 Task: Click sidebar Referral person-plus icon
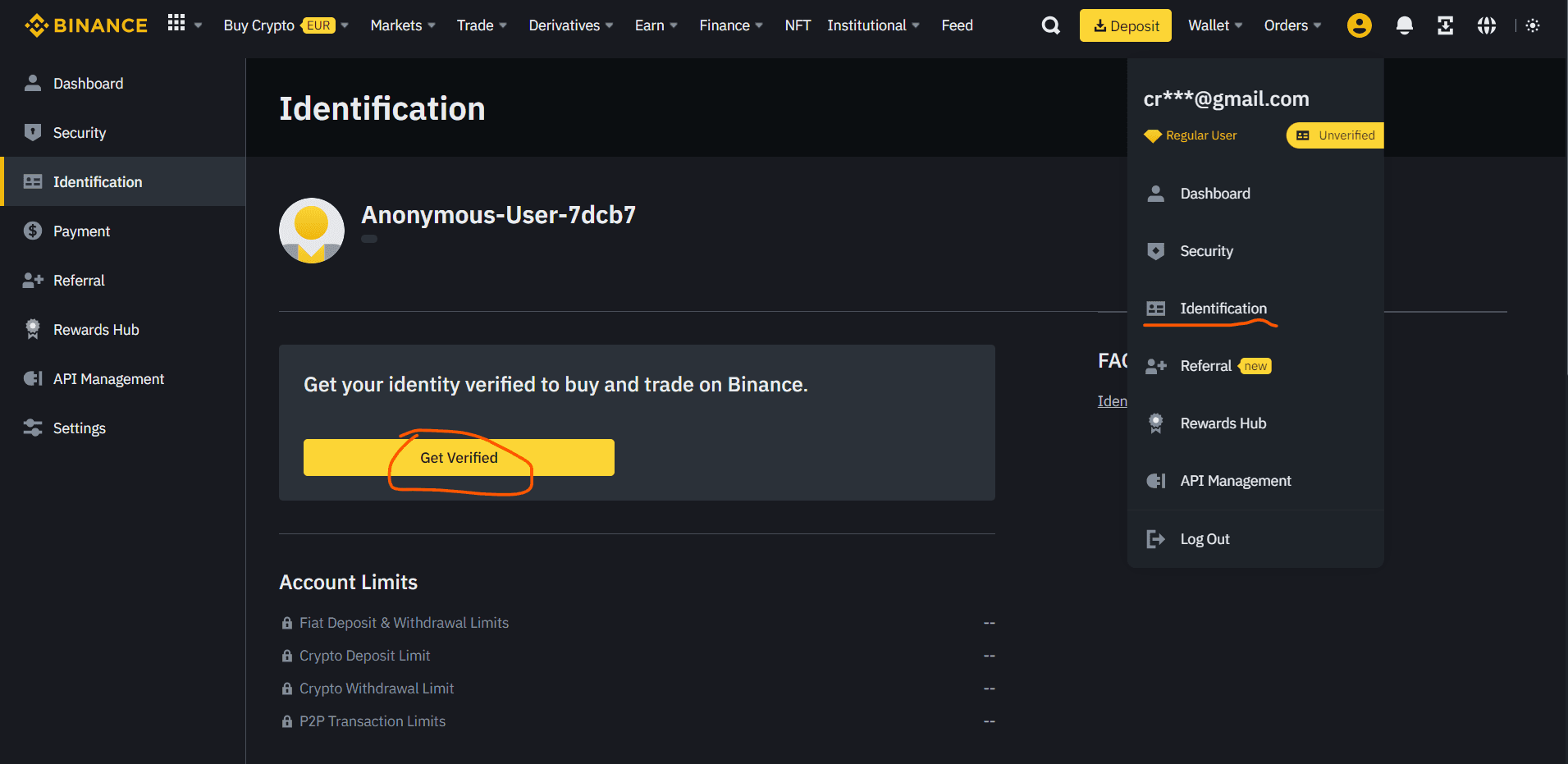point(33,280)
